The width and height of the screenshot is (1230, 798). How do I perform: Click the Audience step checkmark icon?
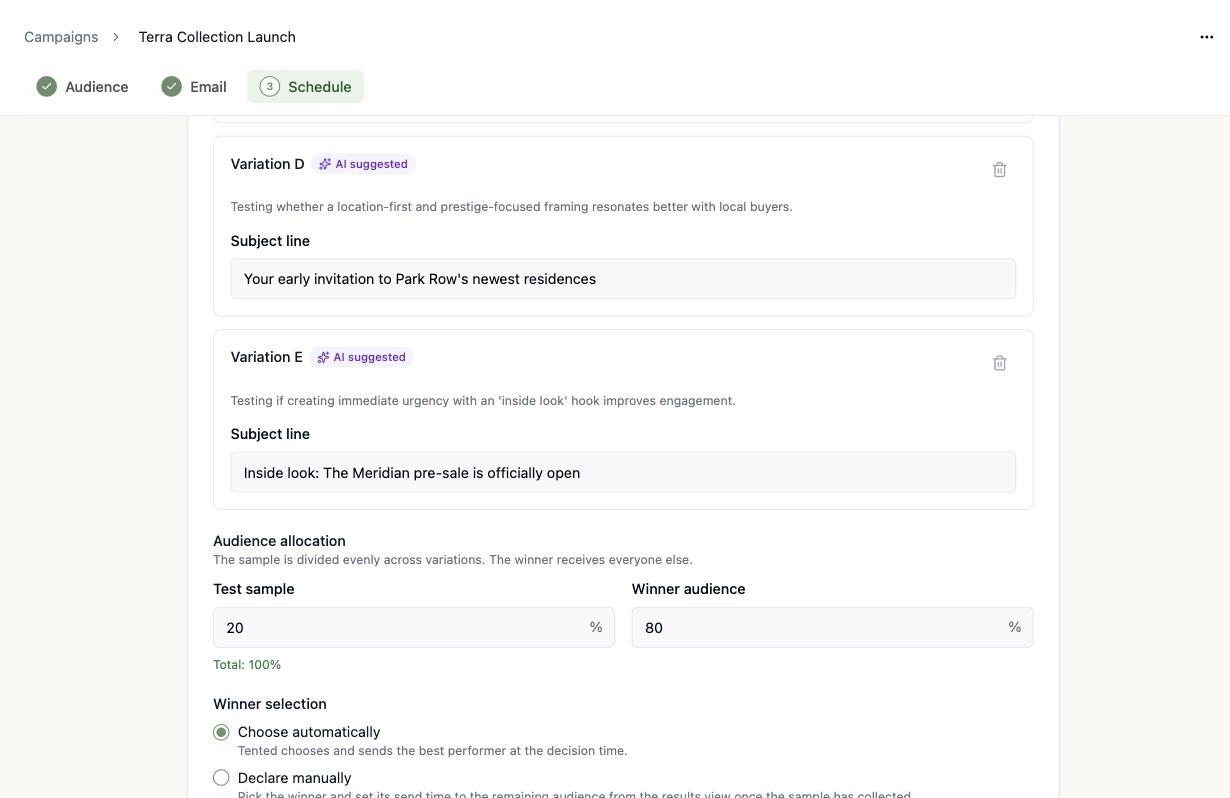point(46,86)
